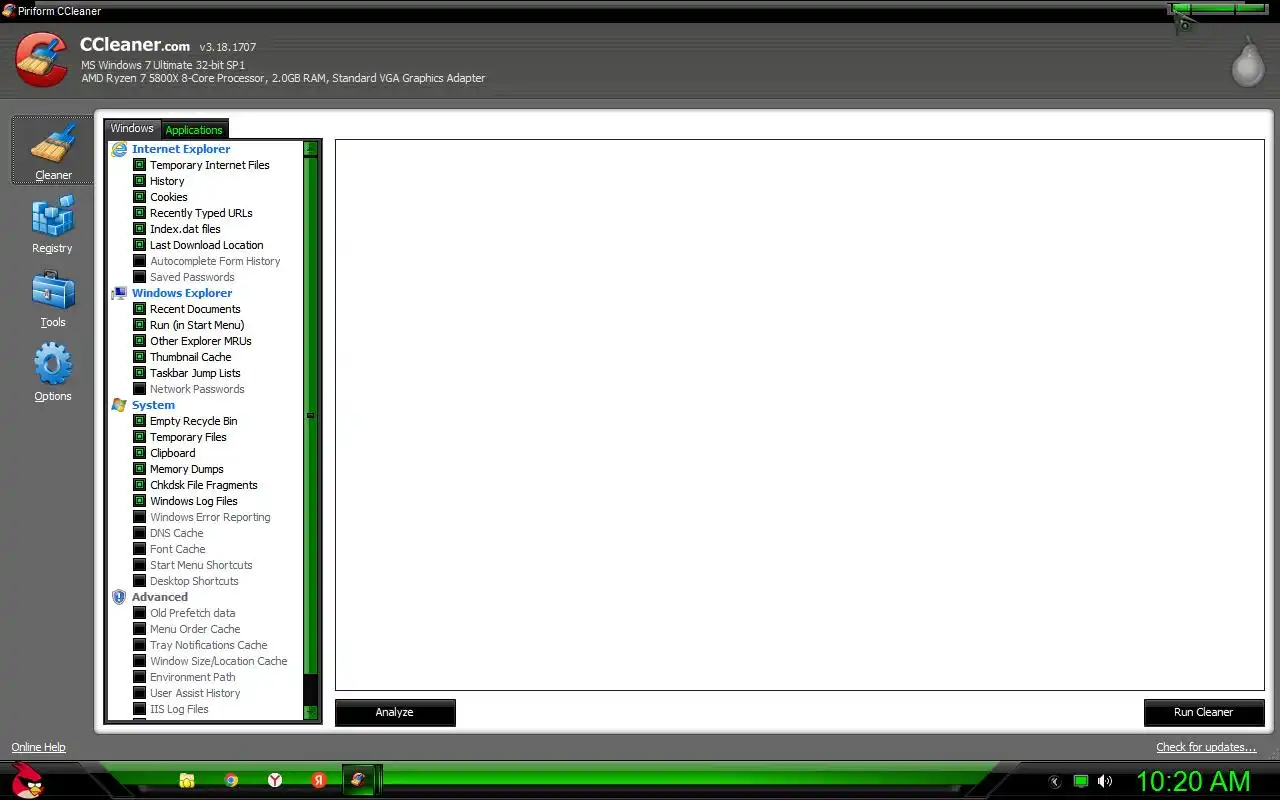Image resolution: width=1280 pixels, height=800 pixels.
Task: Launch Yandex Browser from taskbar
Action: pos(274,780)
